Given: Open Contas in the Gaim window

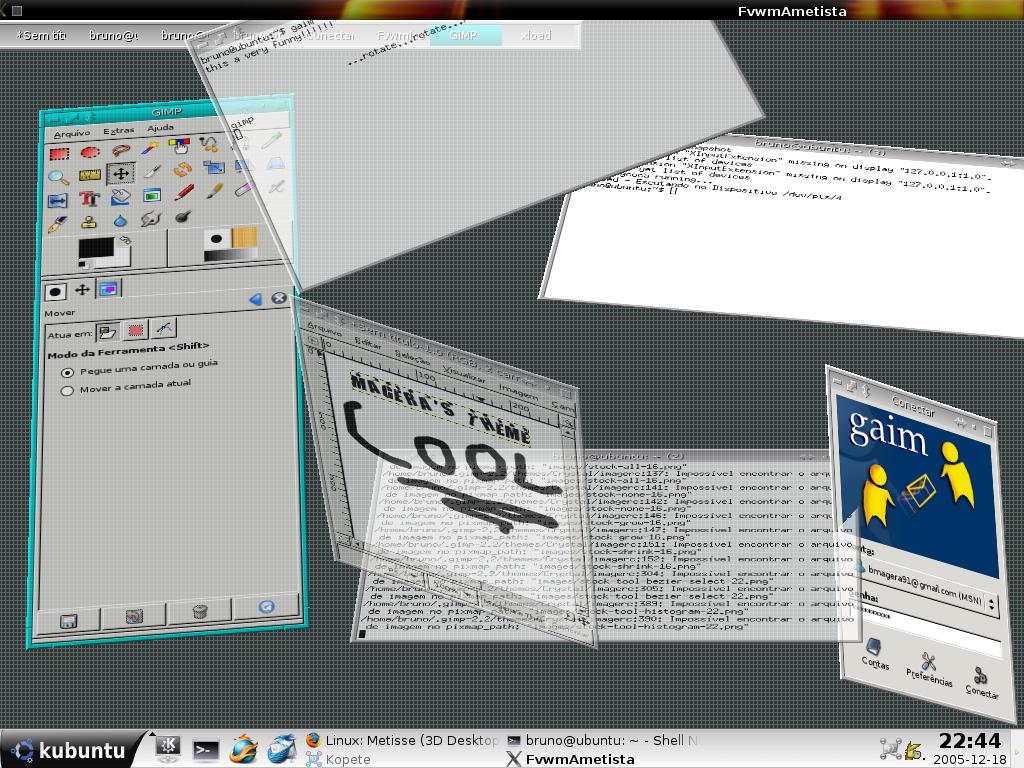Looking at the screenshot, I should [x=874, y=654].
